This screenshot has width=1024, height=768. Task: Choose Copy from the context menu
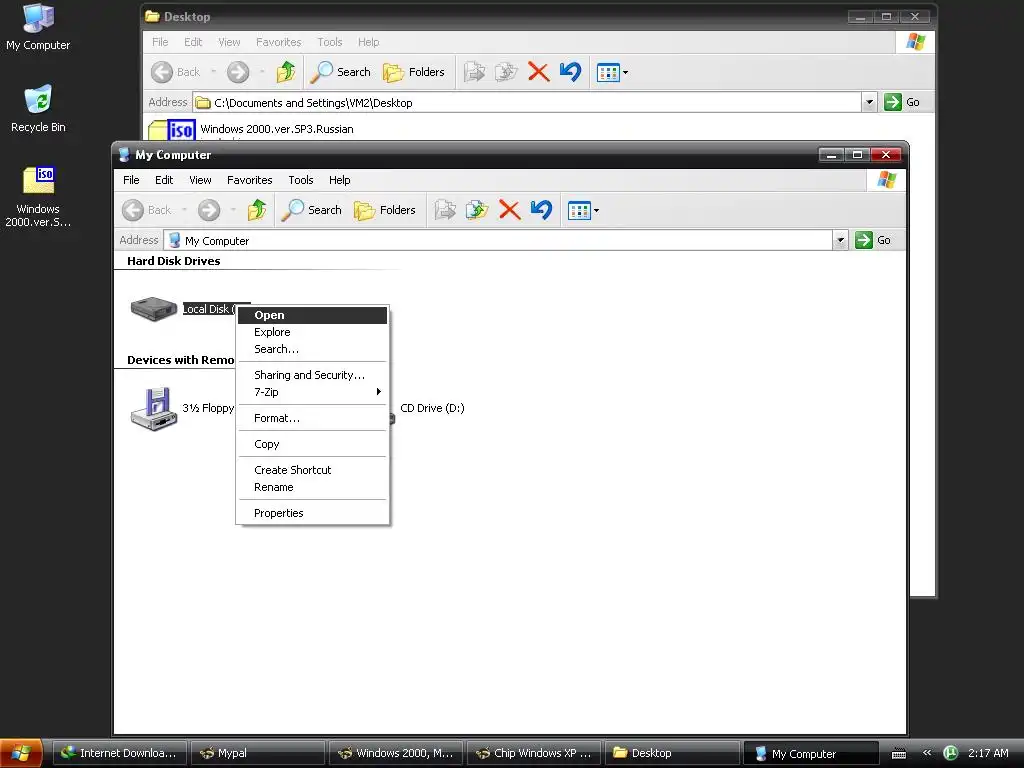[x=312, y=445]
